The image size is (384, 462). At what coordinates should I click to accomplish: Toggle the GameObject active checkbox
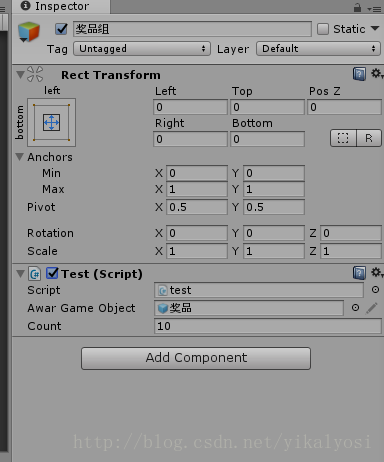[x=61, y=29]
